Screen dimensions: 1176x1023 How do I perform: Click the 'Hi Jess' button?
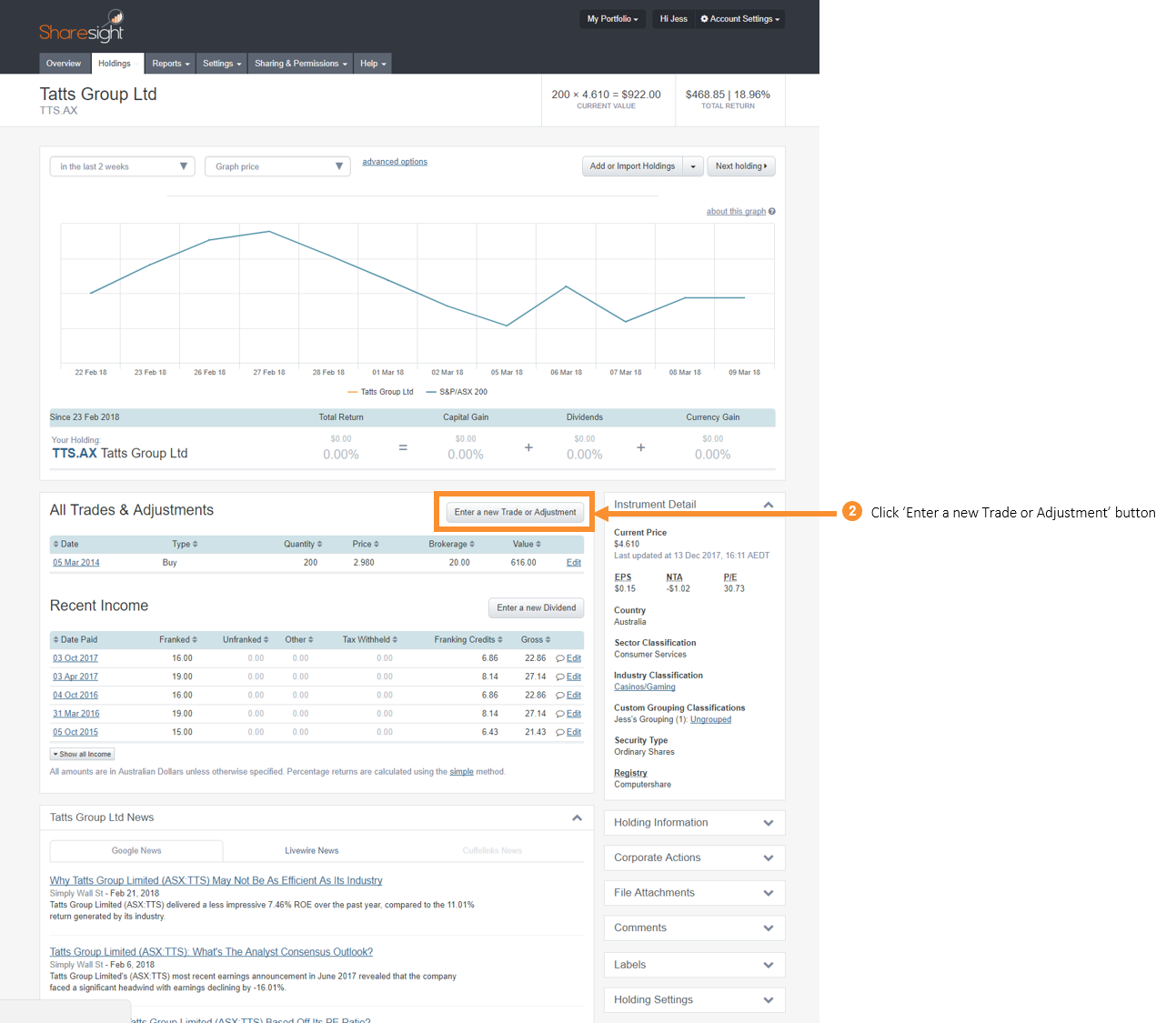pos(673,19)
